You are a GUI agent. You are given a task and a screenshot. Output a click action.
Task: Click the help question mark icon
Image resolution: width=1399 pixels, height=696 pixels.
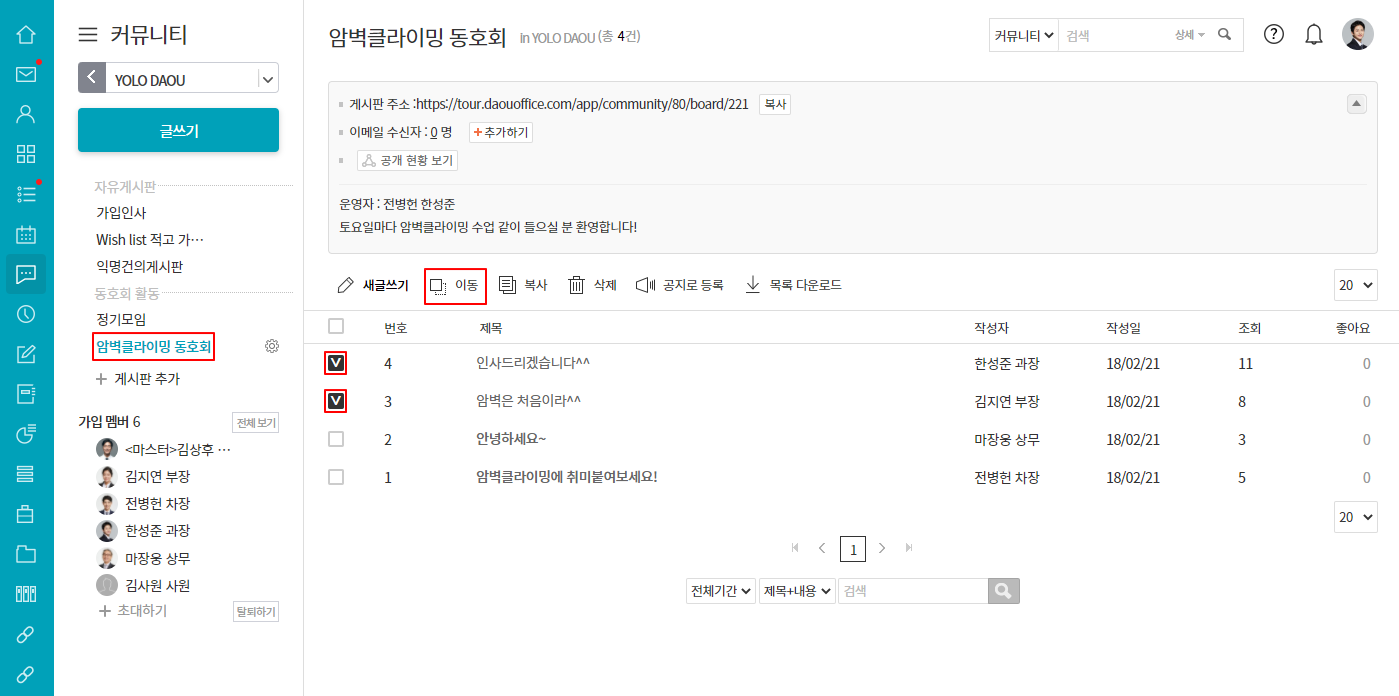tap(1273, 34)
